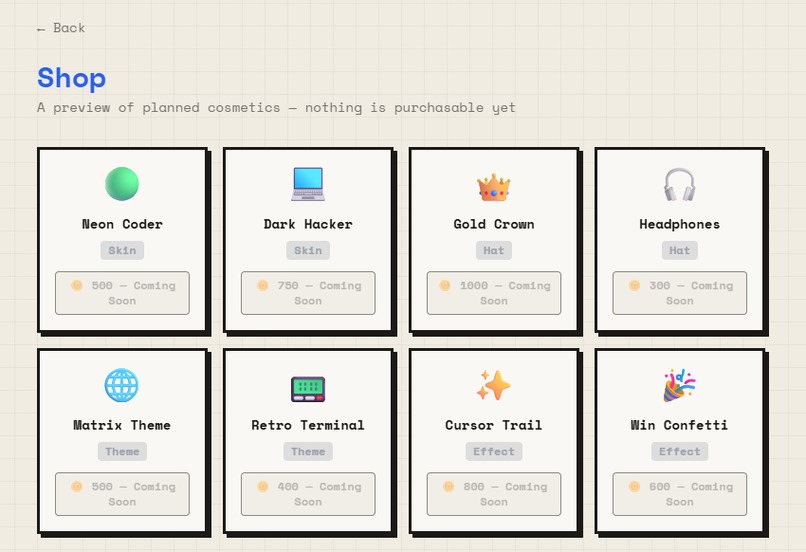Click the Headphones icon
The image size is (806, 552).
pos(680,185)
